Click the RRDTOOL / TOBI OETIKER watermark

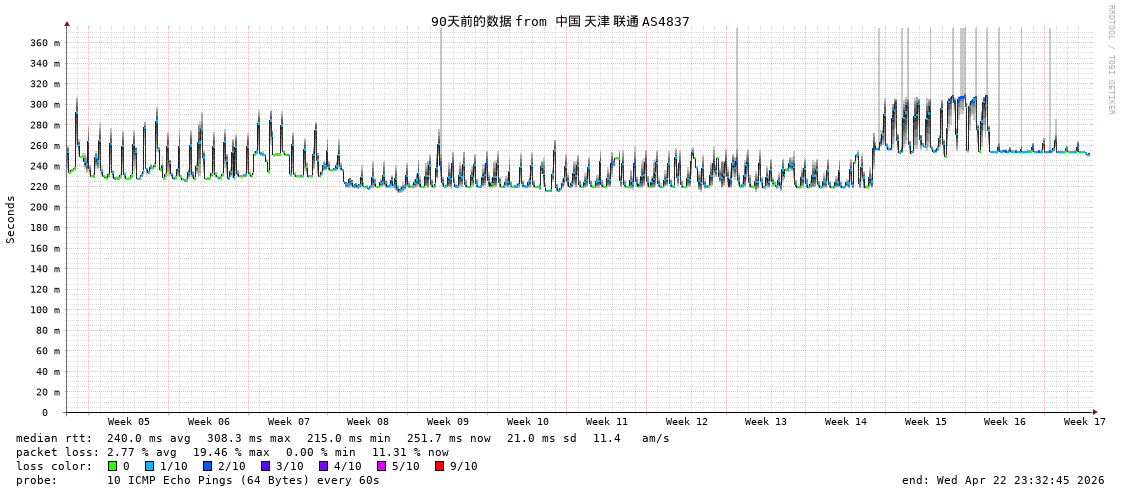tap(1110, 60)
